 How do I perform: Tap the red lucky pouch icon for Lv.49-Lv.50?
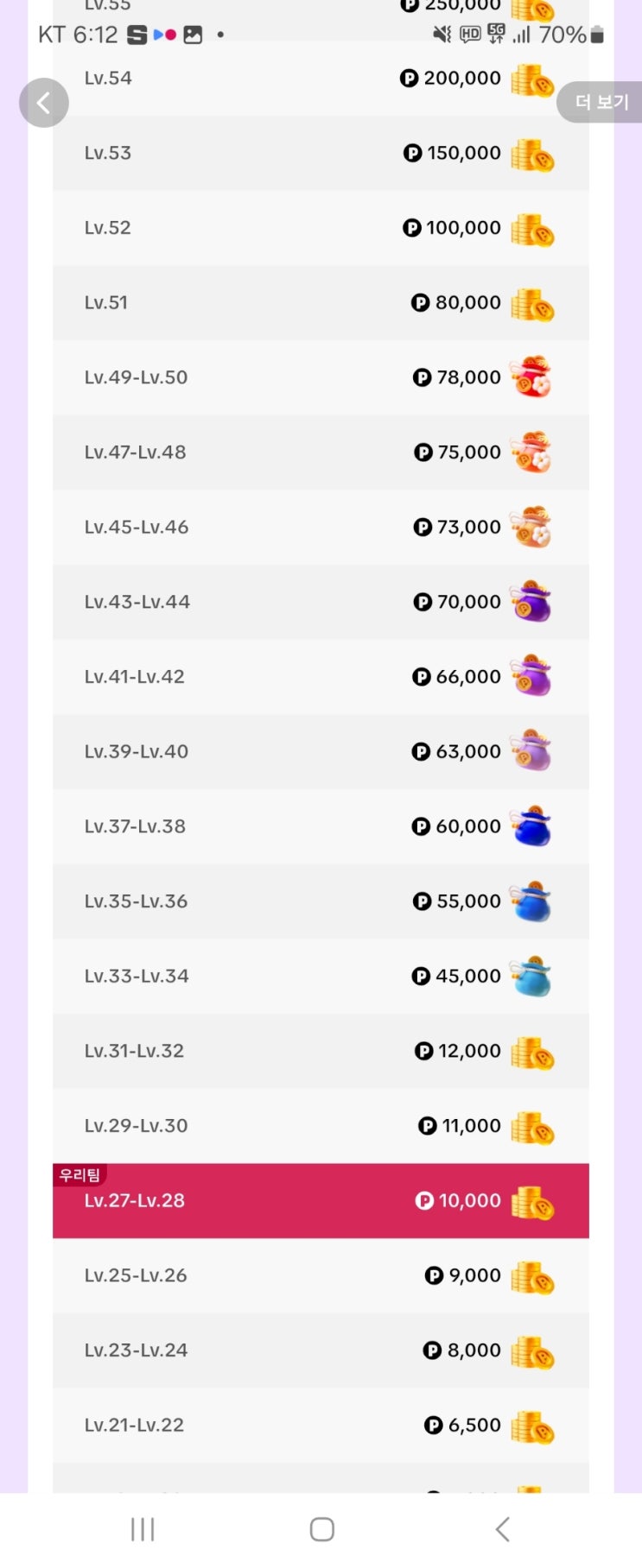pyautogui.click(x=531, y=376)
